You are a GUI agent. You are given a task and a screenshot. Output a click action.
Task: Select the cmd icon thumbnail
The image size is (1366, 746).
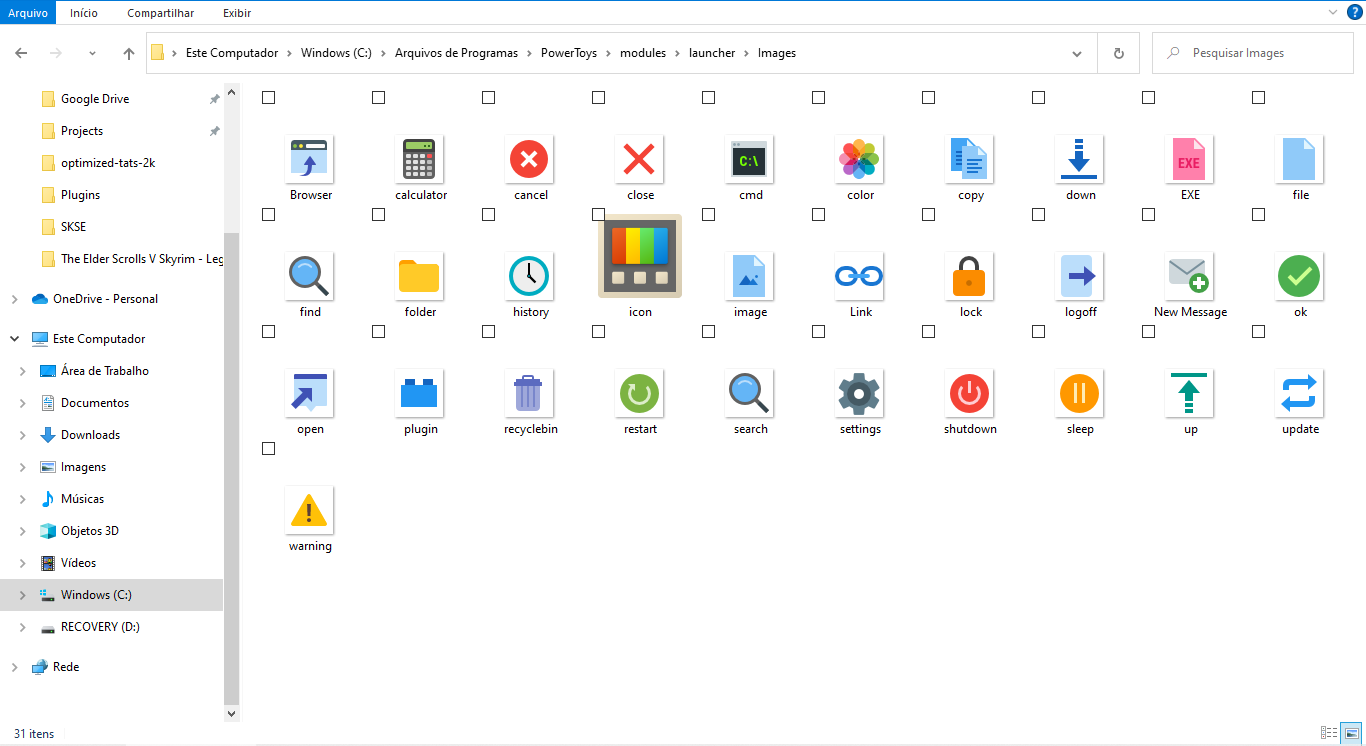[750, 160]
